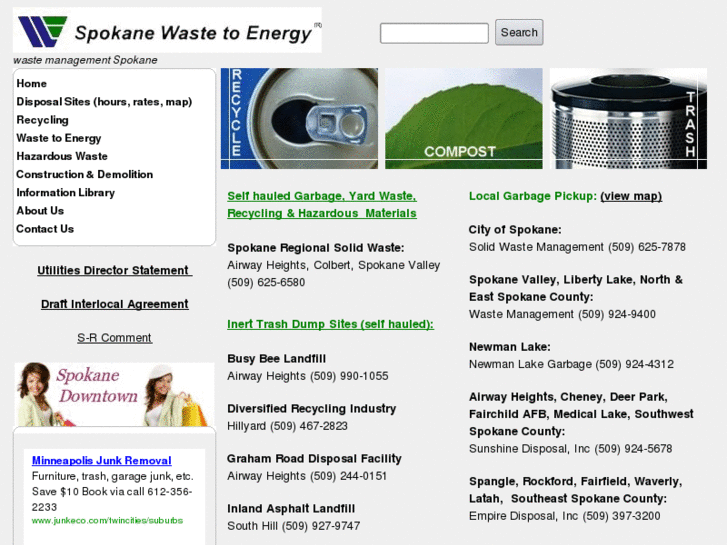Open the Home menu item
Viewport: 727px width, 545px height.
32,83
